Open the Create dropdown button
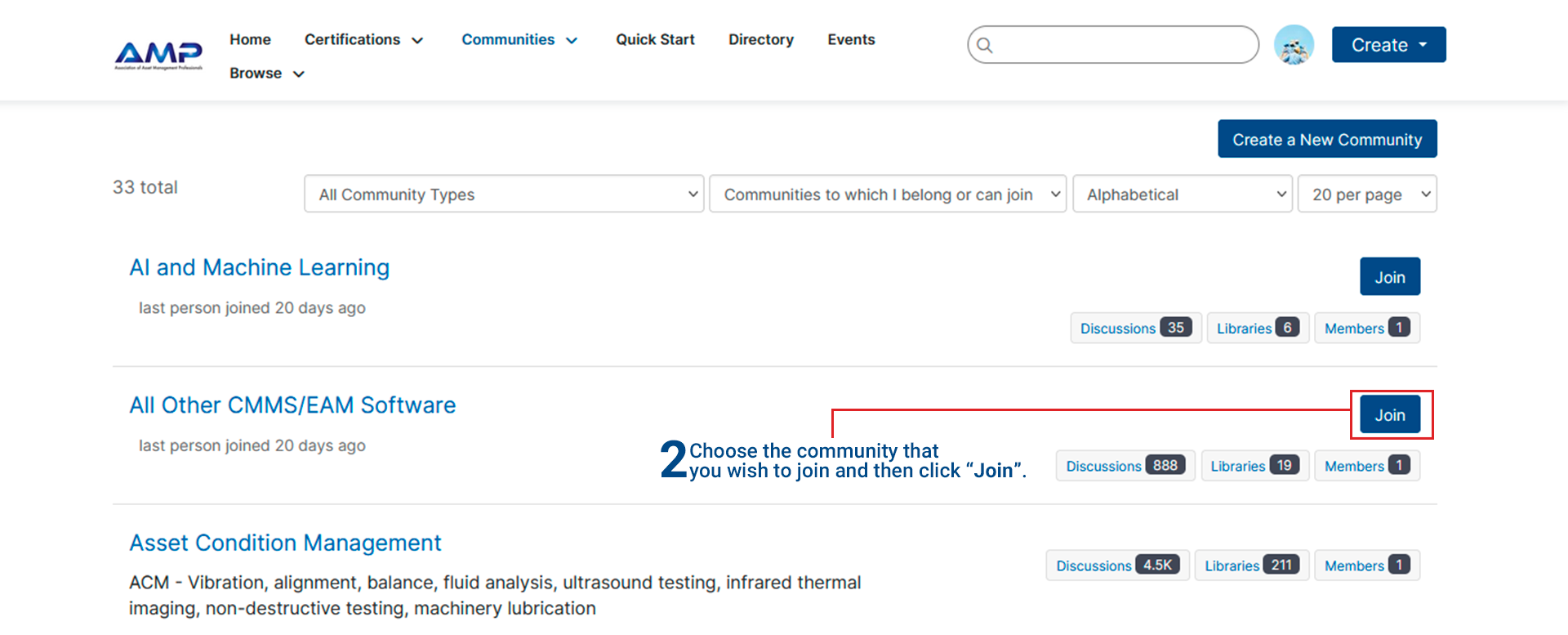Screen dimensions: 1568x635 [x=1388, y=45]
